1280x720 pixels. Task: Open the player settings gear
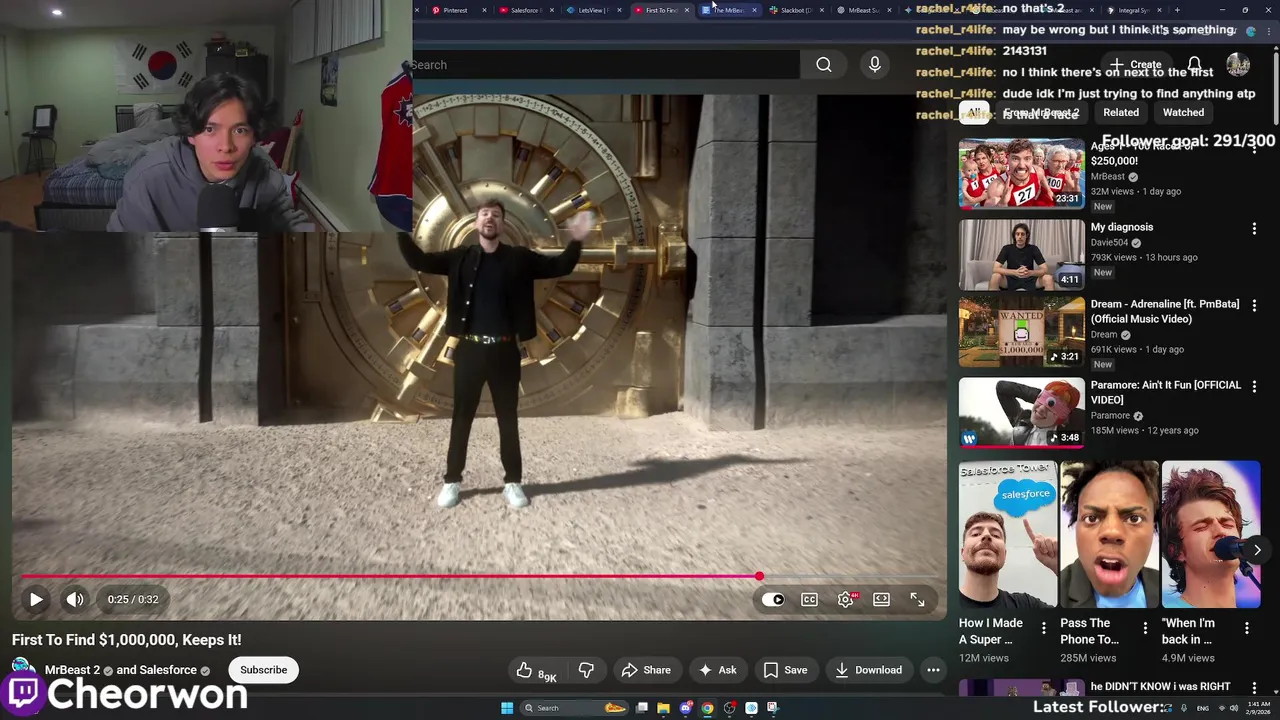(x=846, y=599)
